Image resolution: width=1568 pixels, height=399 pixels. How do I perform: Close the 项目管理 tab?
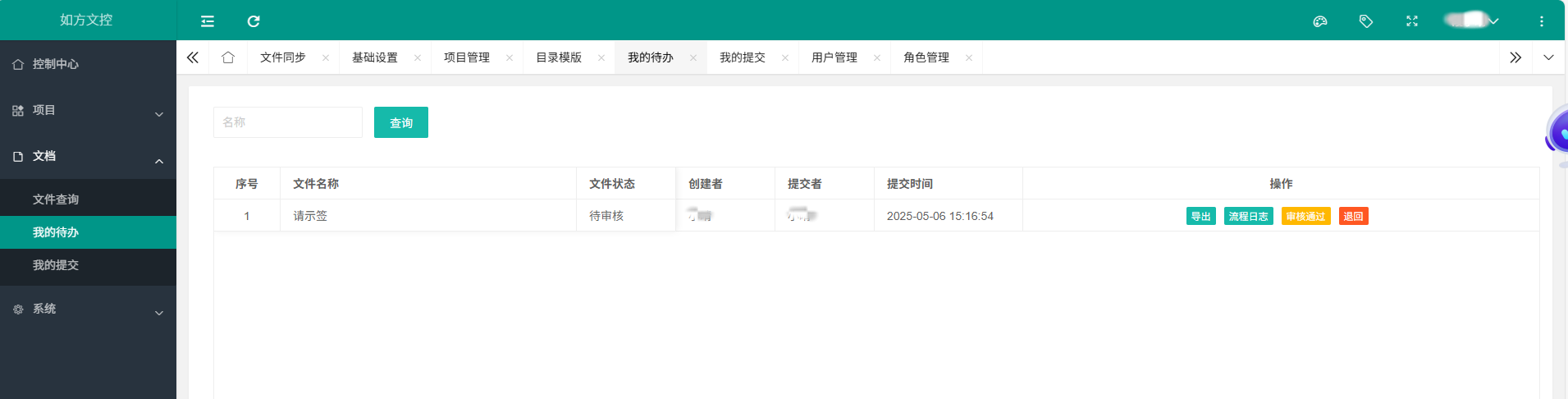[x=510, y=57]
